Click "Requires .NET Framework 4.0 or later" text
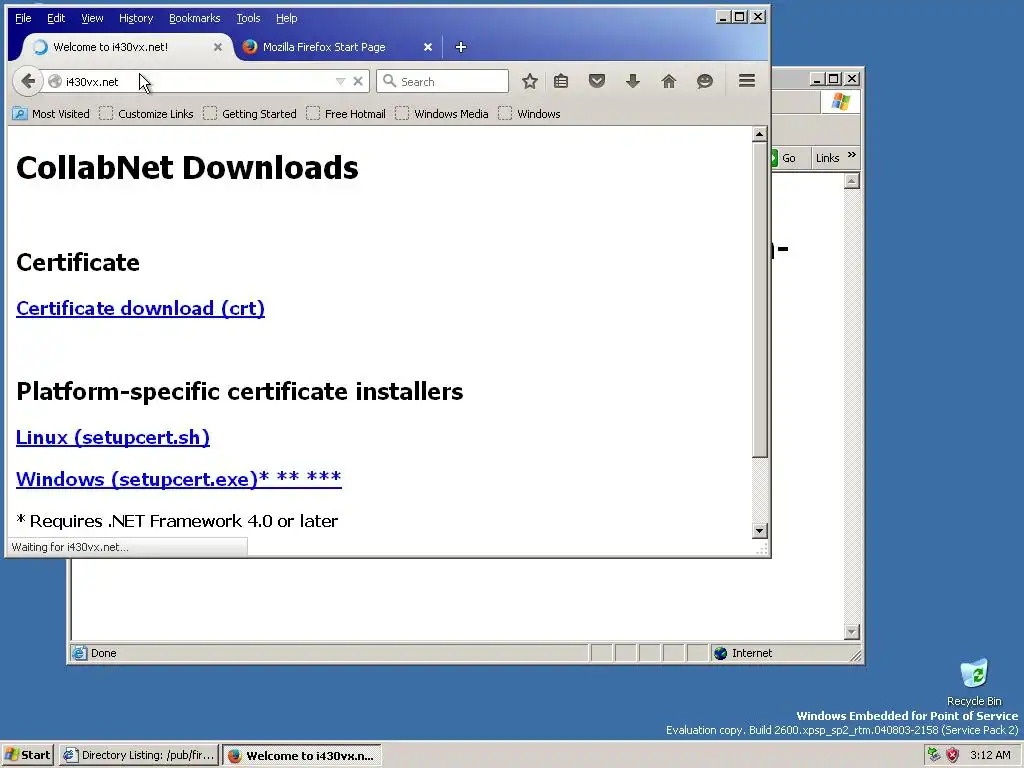 pyautogui.click(x=184, y=521)
